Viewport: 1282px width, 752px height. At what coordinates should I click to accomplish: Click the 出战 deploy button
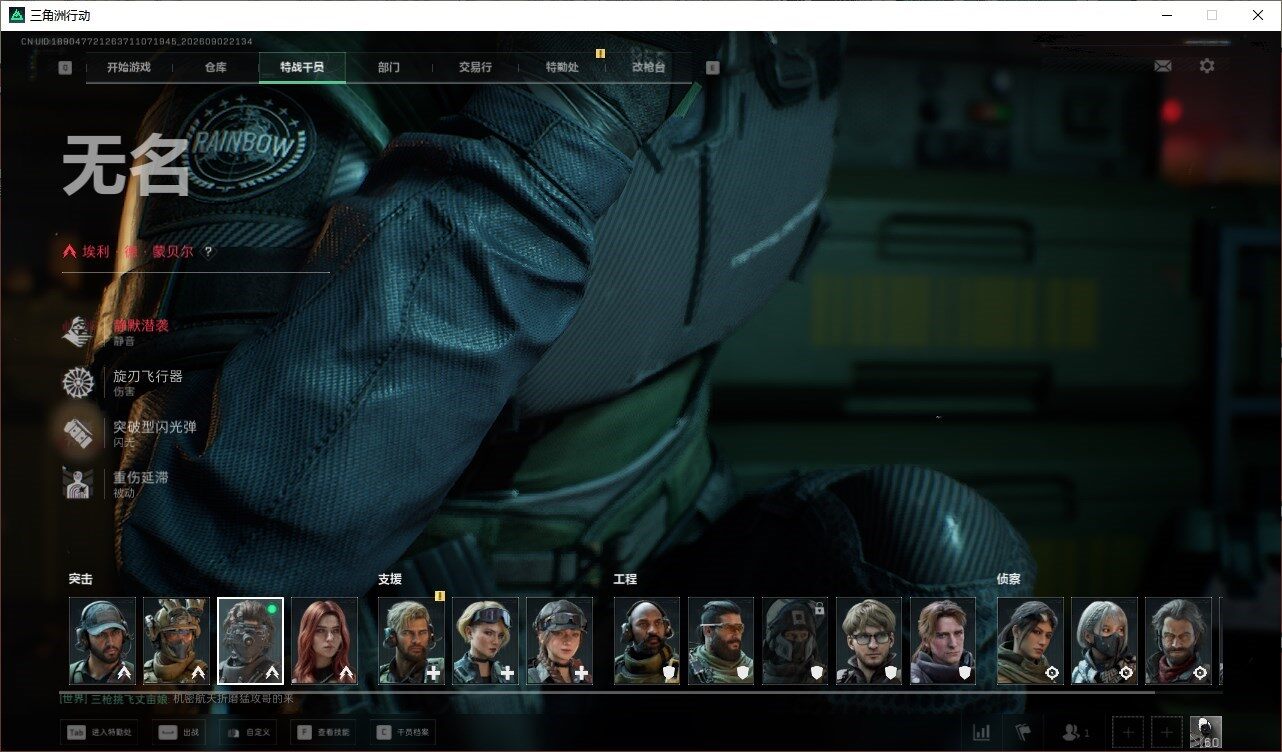179,733
